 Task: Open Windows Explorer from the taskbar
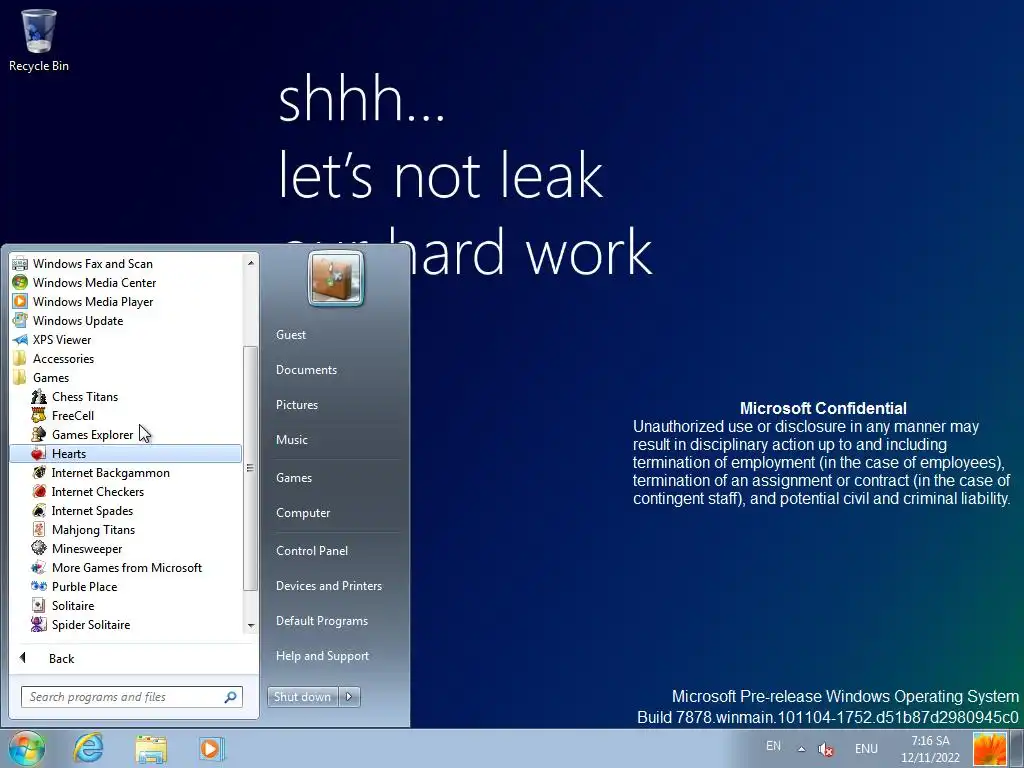(151, 749)
